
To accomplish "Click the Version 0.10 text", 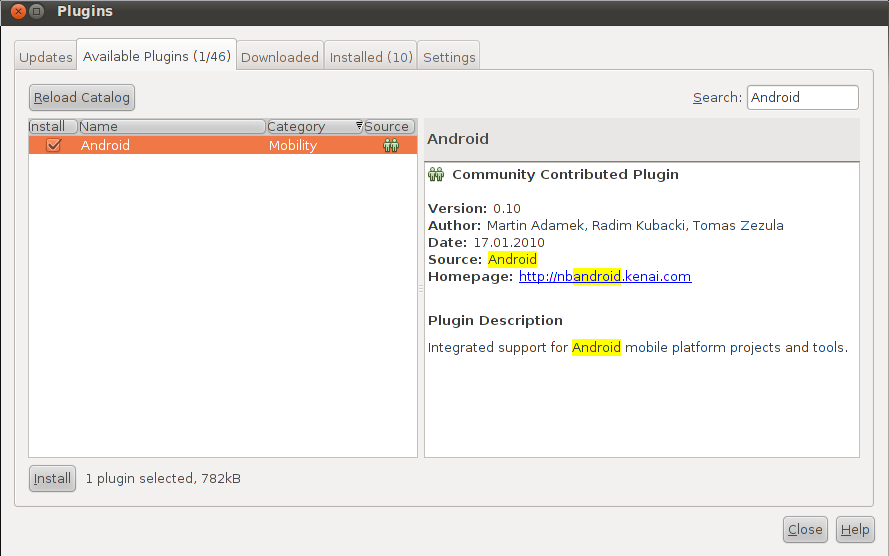I will (474, 209).
